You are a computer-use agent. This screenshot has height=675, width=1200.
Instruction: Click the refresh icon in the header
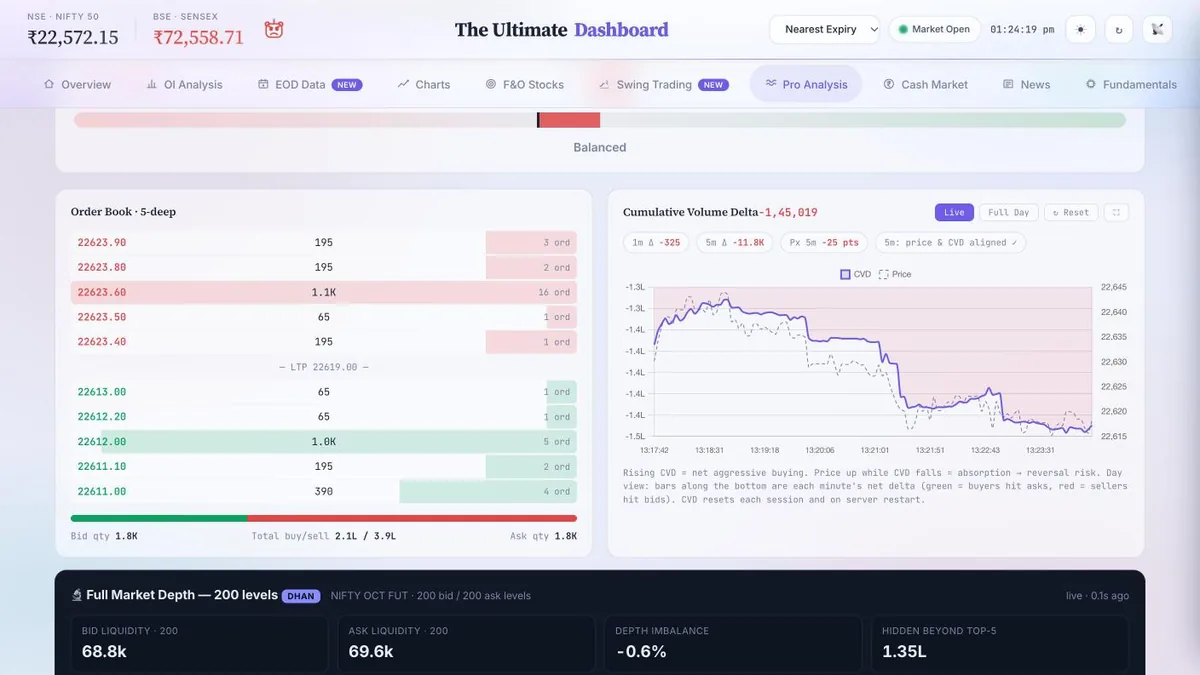(x=1118, y=30)
